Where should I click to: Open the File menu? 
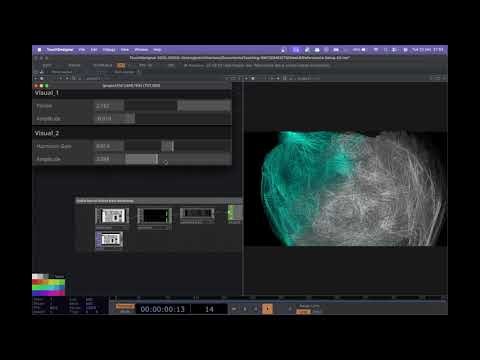[82, 50]
